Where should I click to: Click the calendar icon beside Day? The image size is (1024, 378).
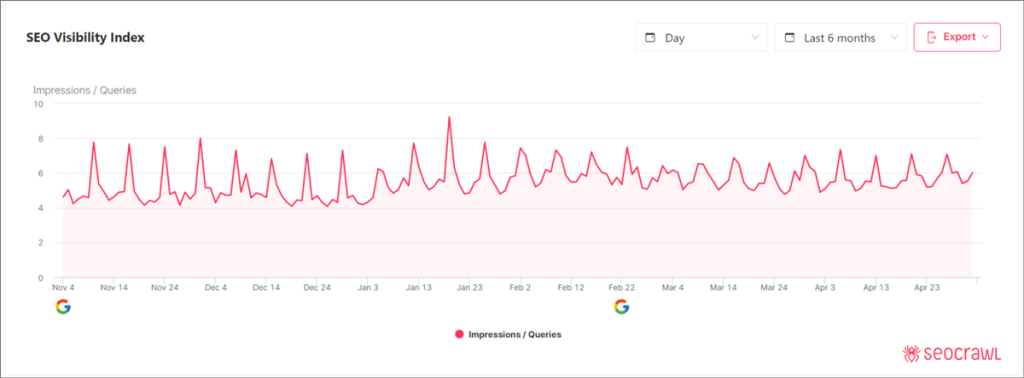650,38
